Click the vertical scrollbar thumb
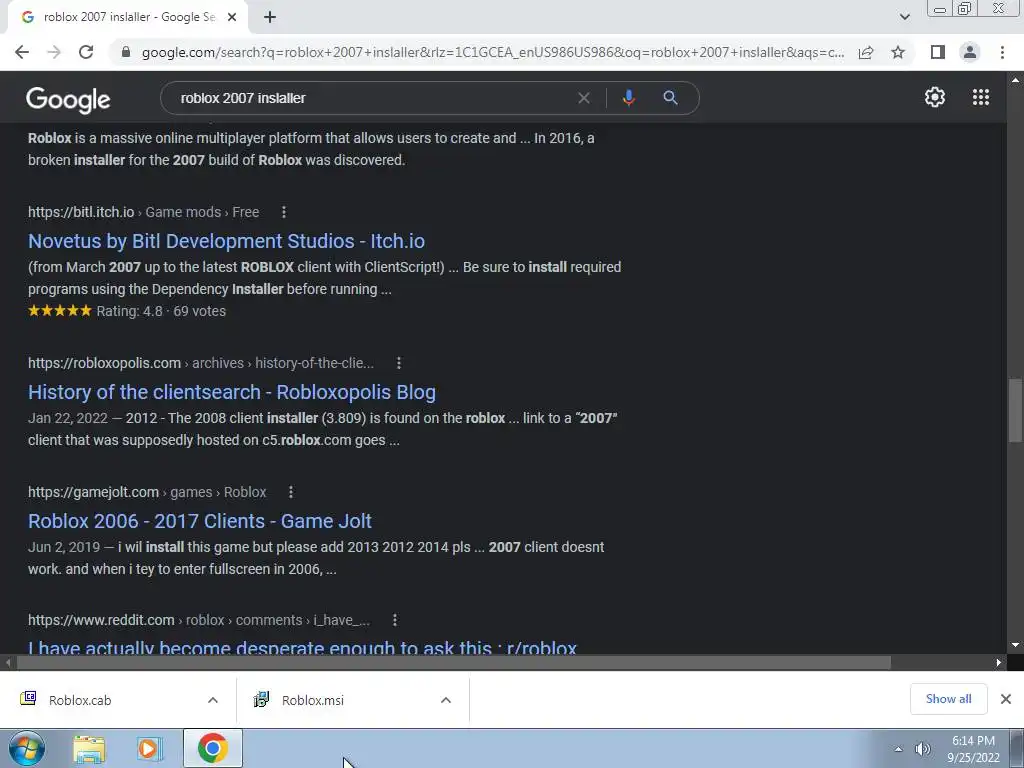Screen dimensions: 1024x768 point(1015,410)
